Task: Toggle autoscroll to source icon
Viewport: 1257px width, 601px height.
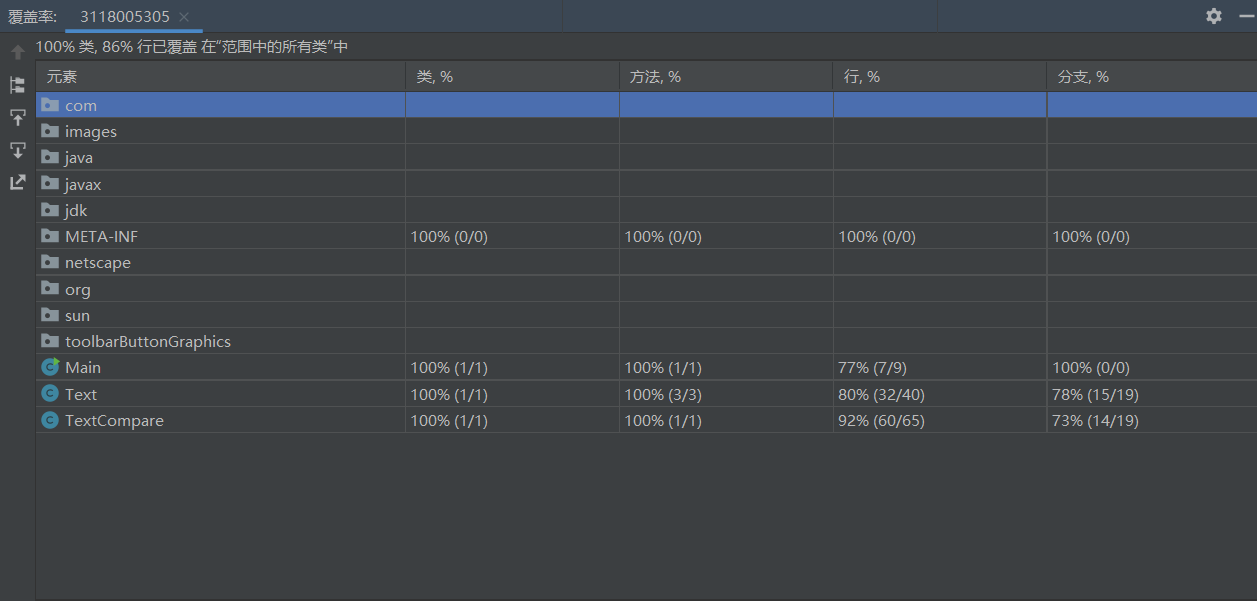Action: pyautogui.click(x=17, y=118)
